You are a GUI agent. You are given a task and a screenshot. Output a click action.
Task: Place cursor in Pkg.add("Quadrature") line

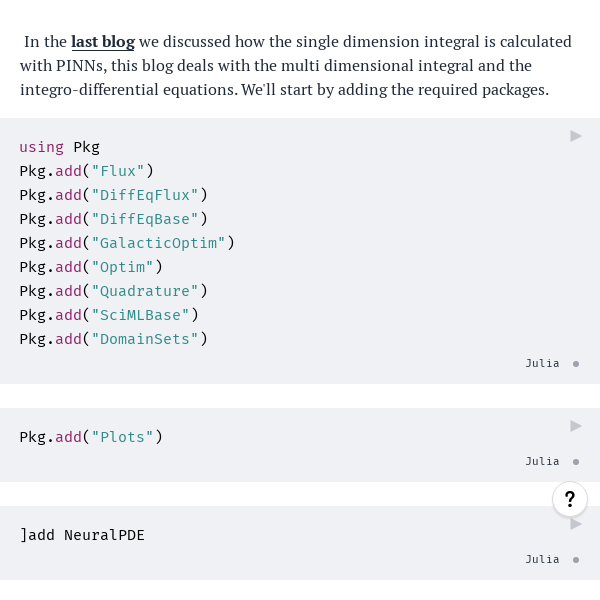[x=114, y=291]
